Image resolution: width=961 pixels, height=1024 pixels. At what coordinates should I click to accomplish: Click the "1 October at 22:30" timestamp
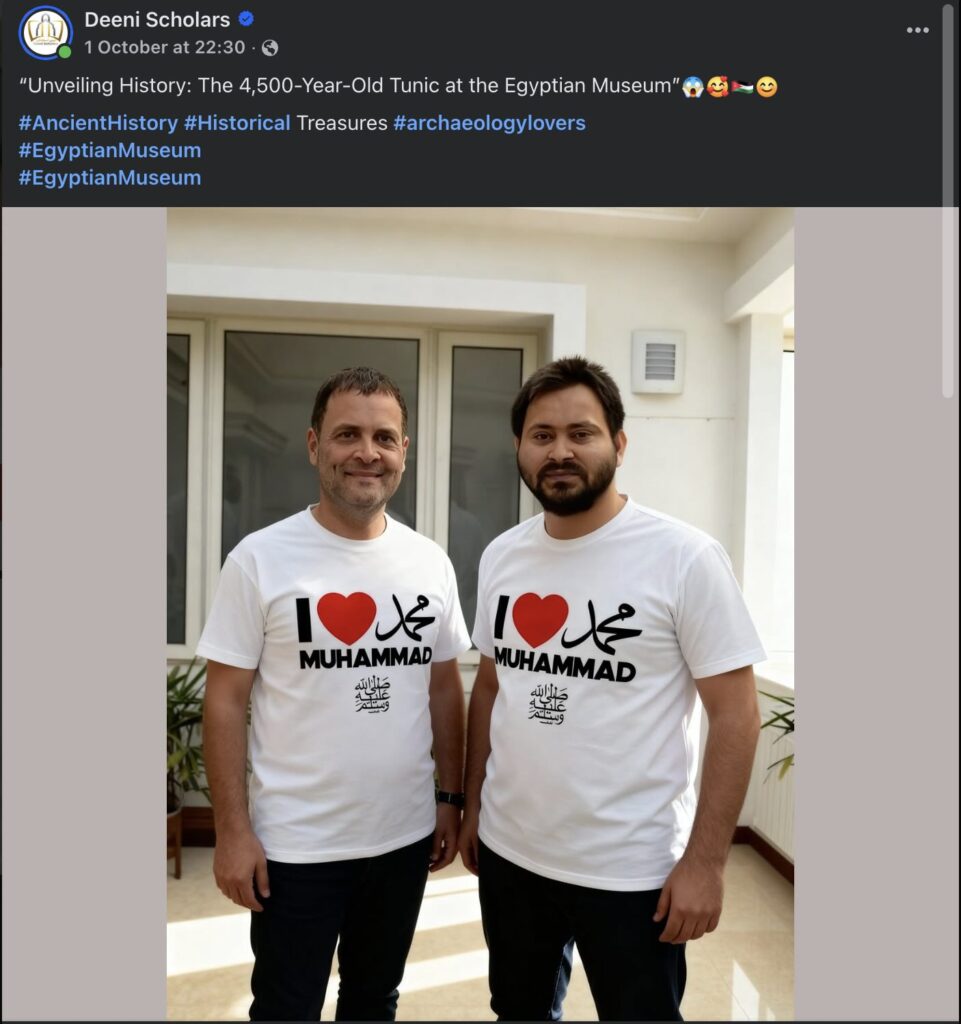(x=165, y=47)
